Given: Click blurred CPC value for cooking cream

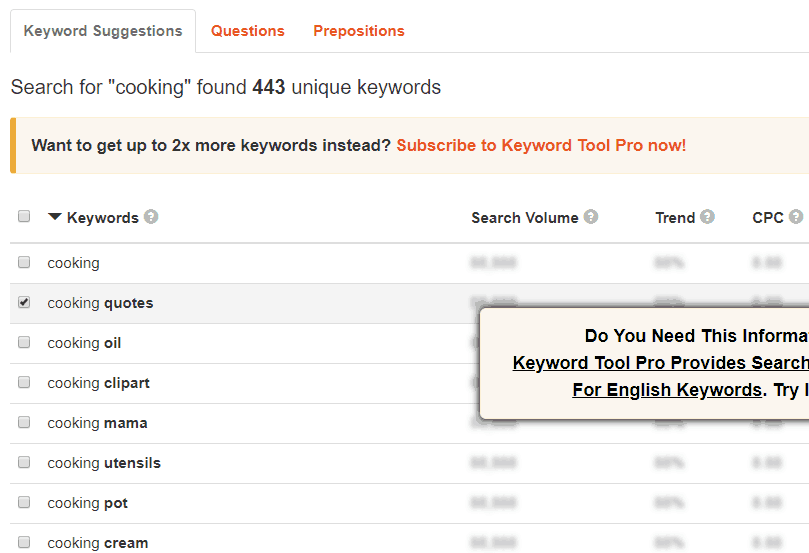Looking at the screenshot, I should pyautogui.click(x=767, y=543).
